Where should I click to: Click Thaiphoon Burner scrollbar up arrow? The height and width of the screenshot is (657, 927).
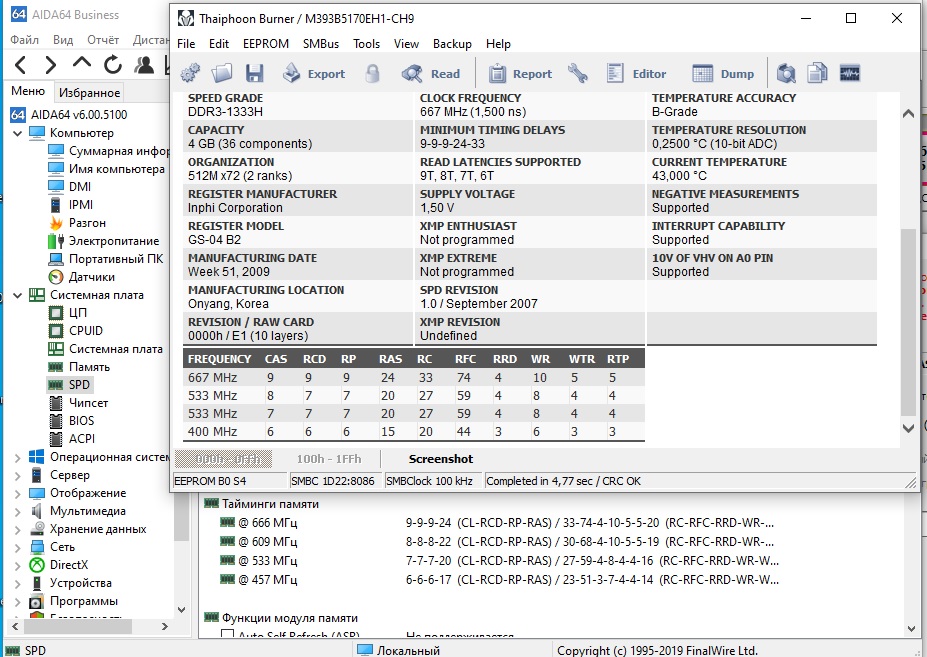click(909, 113)
